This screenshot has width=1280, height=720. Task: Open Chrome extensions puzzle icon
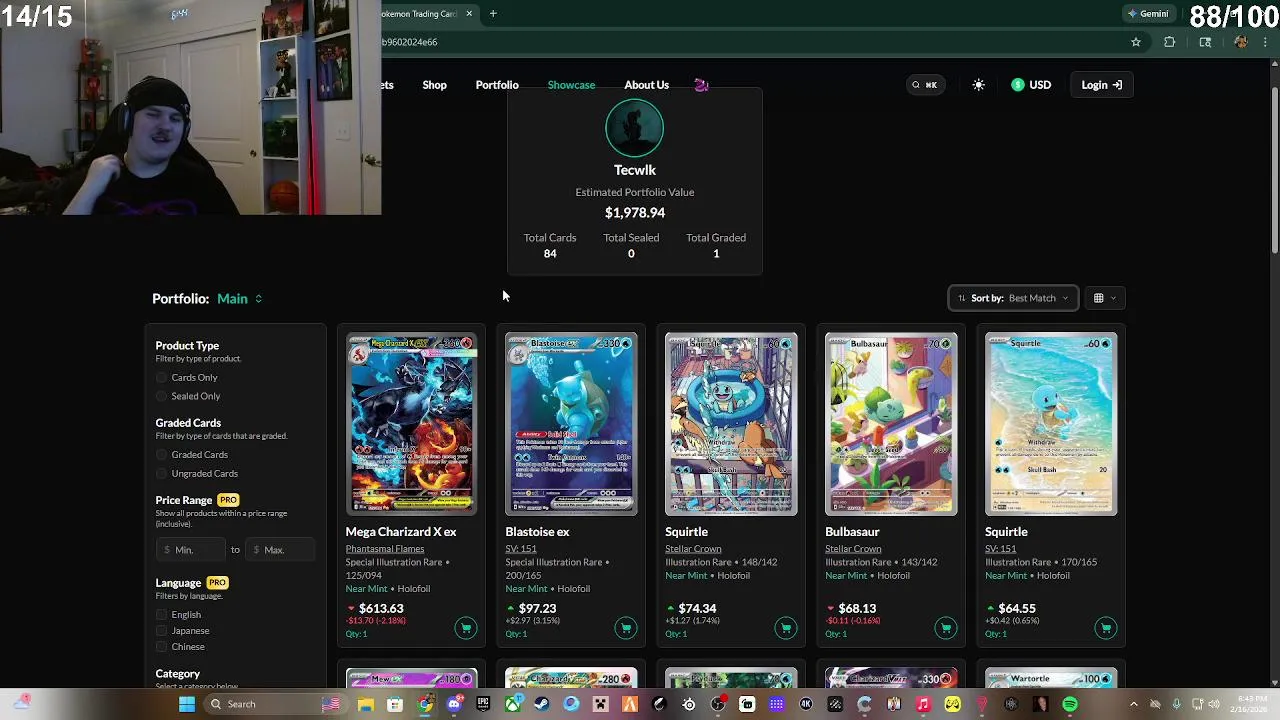click(x=1169, y=42)
